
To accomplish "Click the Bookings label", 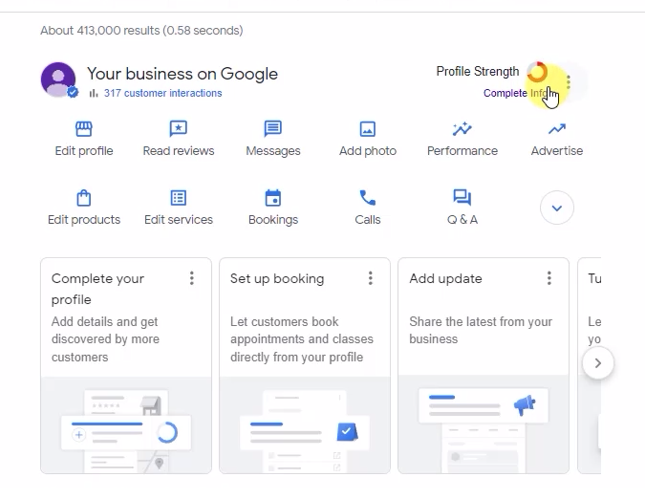I will click(x=273, y=220).
